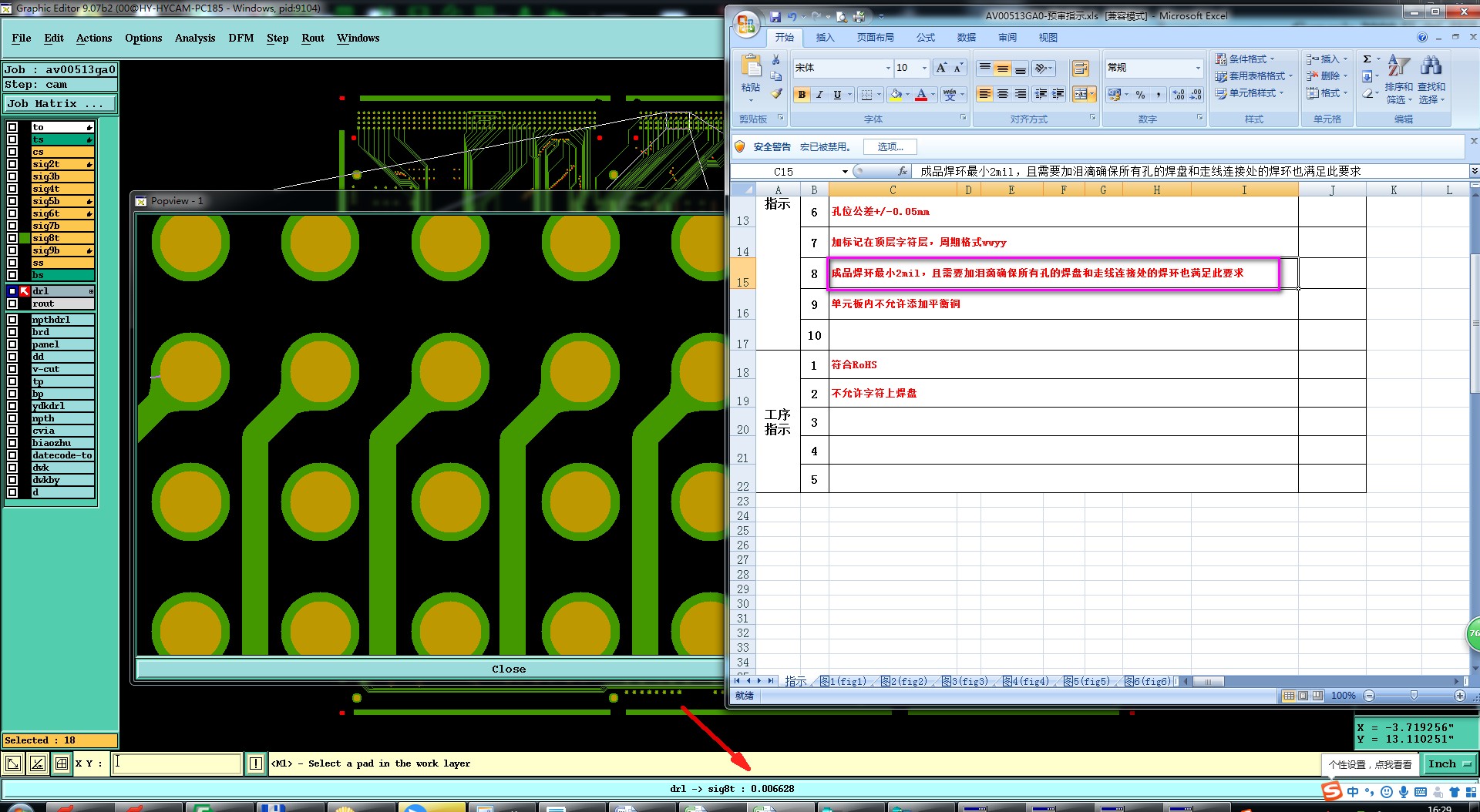Switch to the 图1(fig1) sheet tab
The height and width of the screenshot is (812, 1480).
coord(843,682)
